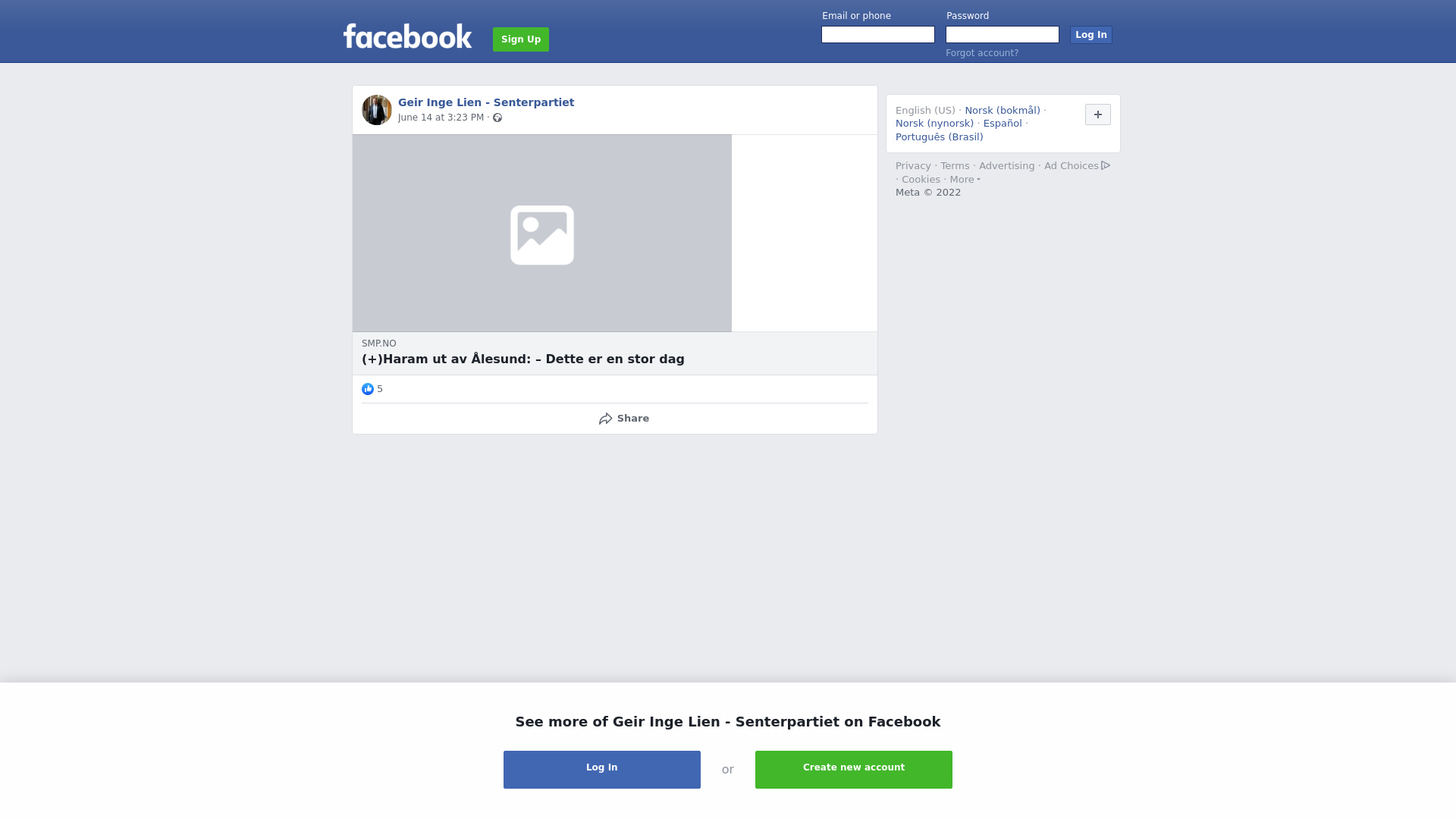This screenshot has height=819, width=1456.
Task: Click the large blue Log In button
Action: [602, 770]
